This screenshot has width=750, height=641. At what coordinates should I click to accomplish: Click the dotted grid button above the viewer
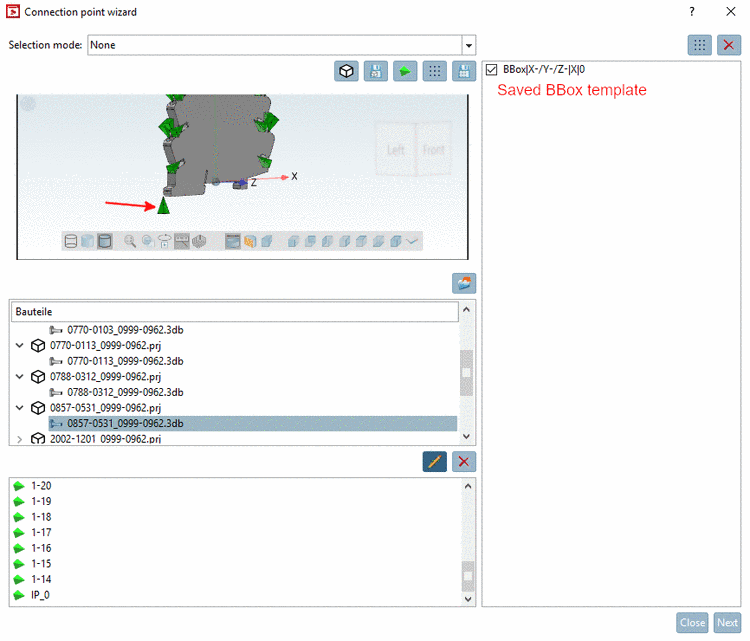click(x=434, y=71)
